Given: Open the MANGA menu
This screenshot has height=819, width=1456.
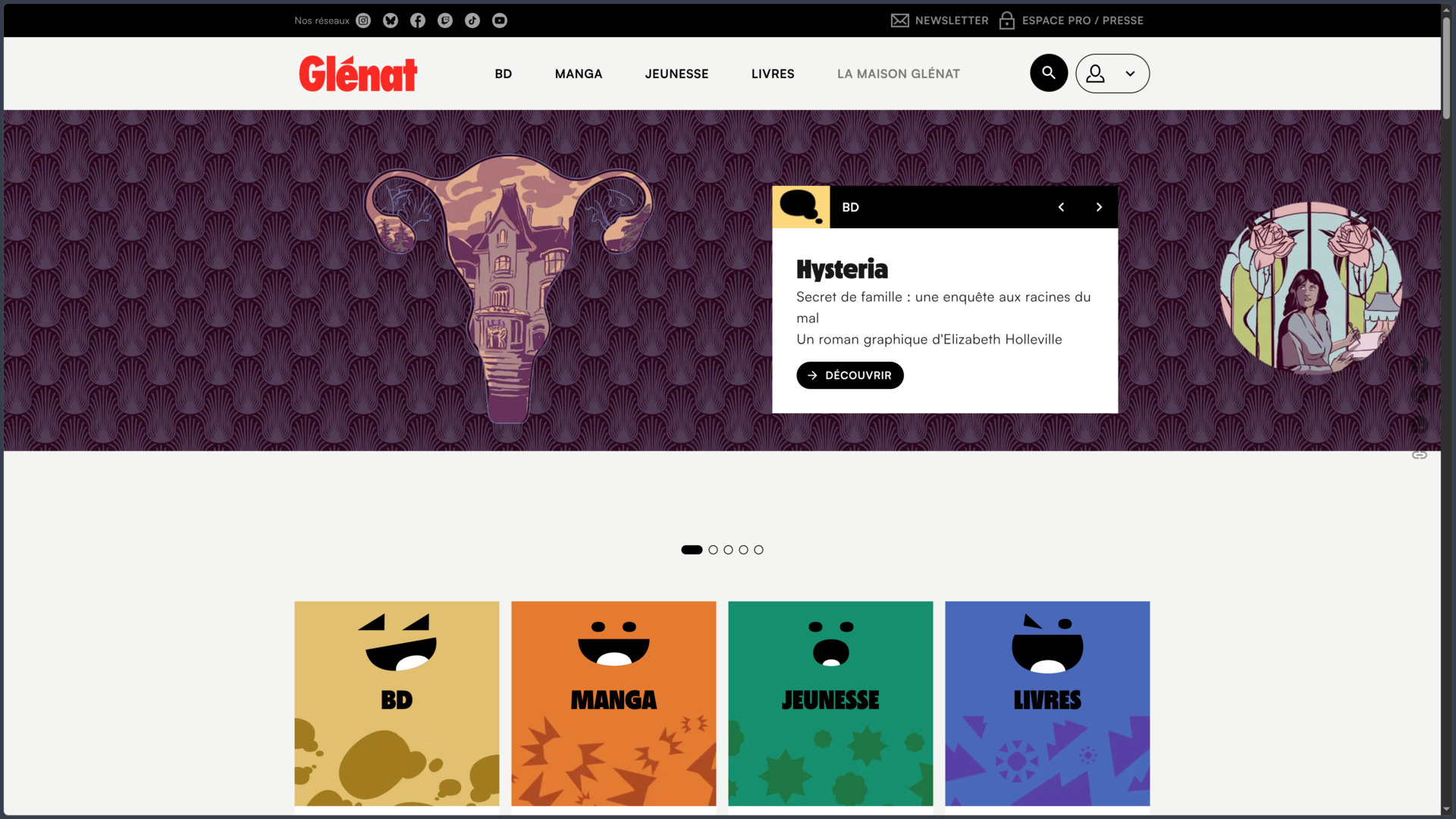Looking at the screenshot, I should click(x=579, y=74).
